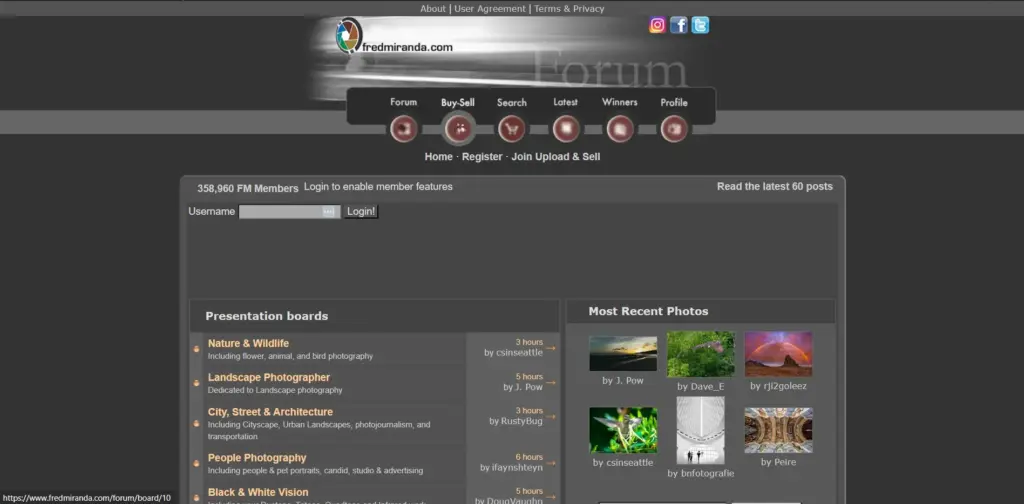Click the arrow icon next to ifaynshteyn's post
This screenshot has height=504, width=1024.
pos(551,463)
